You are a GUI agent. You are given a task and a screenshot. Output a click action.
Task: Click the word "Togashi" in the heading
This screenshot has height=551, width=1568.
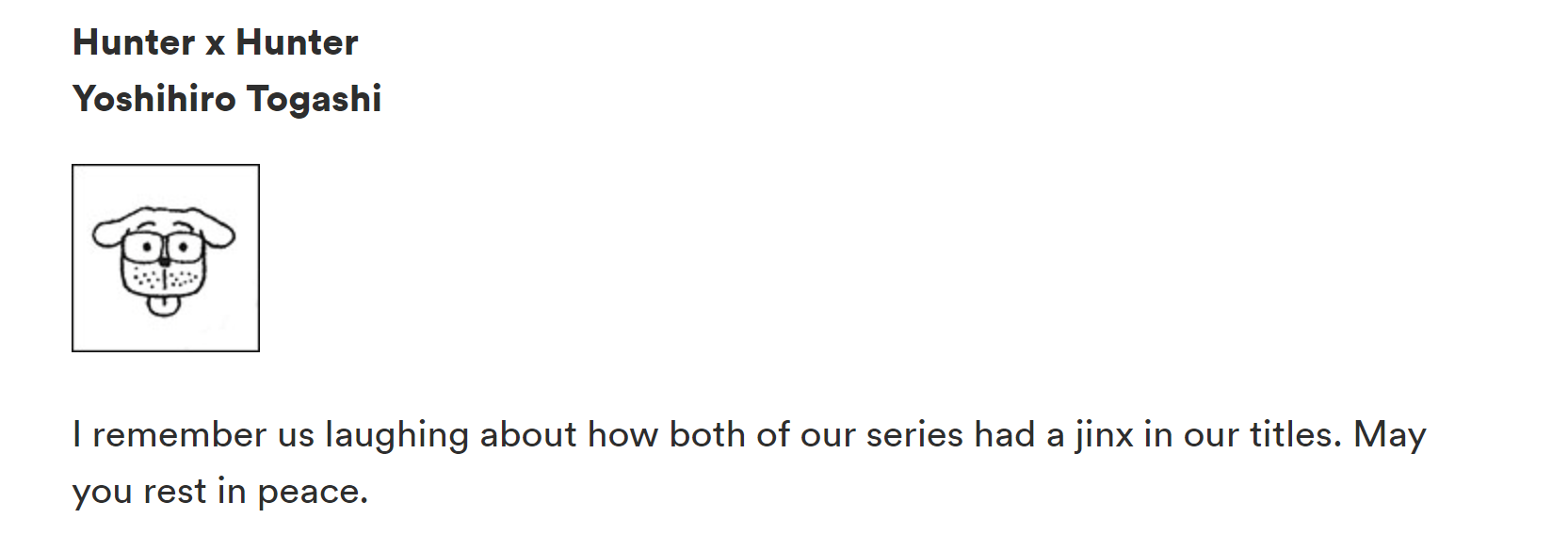314,99
